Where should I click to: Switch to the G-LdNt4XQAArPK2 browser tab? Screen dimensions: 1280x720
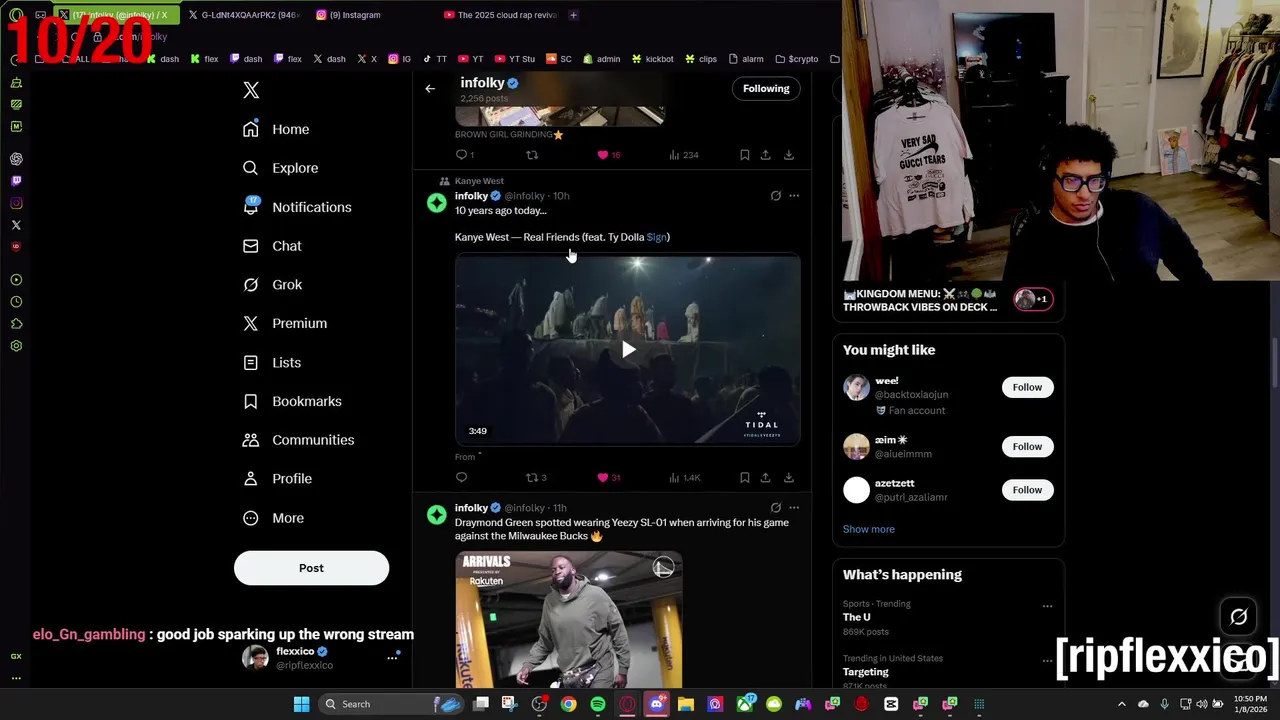[243, 15]
